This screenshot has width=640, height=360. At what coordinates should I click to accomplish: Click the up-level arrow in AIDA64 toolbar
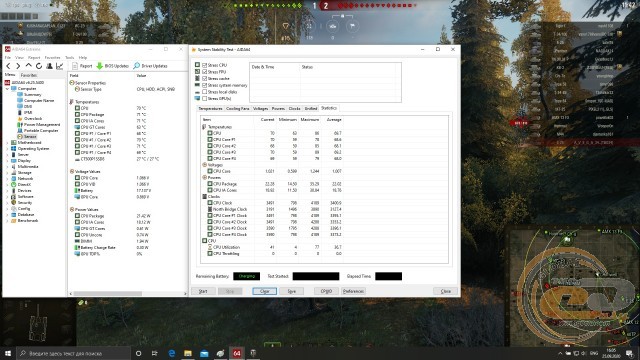click(x=28, y=66)
